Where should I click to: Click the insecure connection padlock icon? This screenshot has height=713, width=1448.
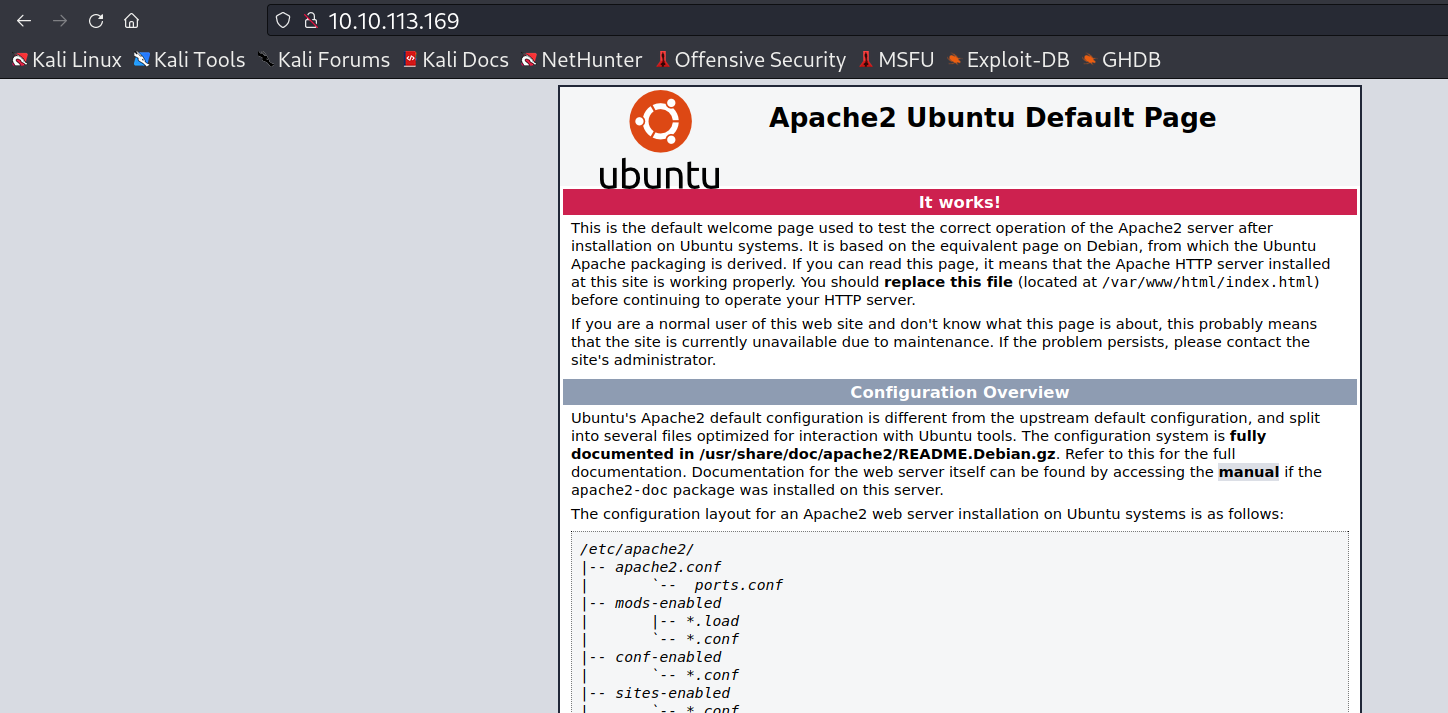[x=311, y=20]
